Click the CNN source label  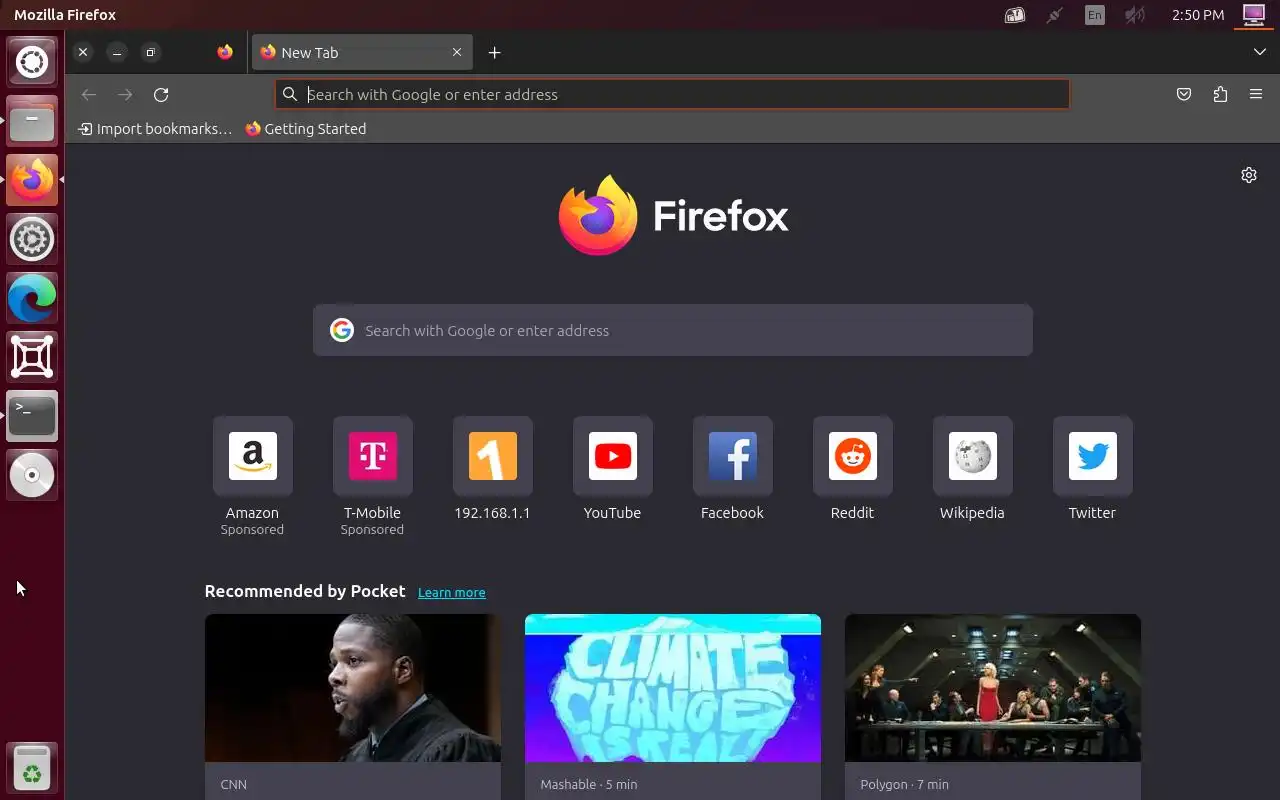[x=234, y=785]
